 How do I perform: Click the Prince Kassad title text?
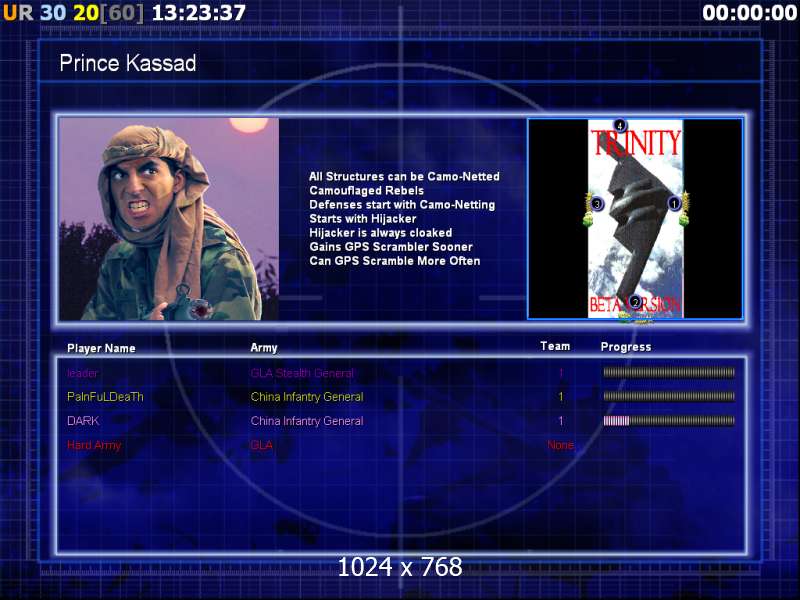click(x=128, y=64)
